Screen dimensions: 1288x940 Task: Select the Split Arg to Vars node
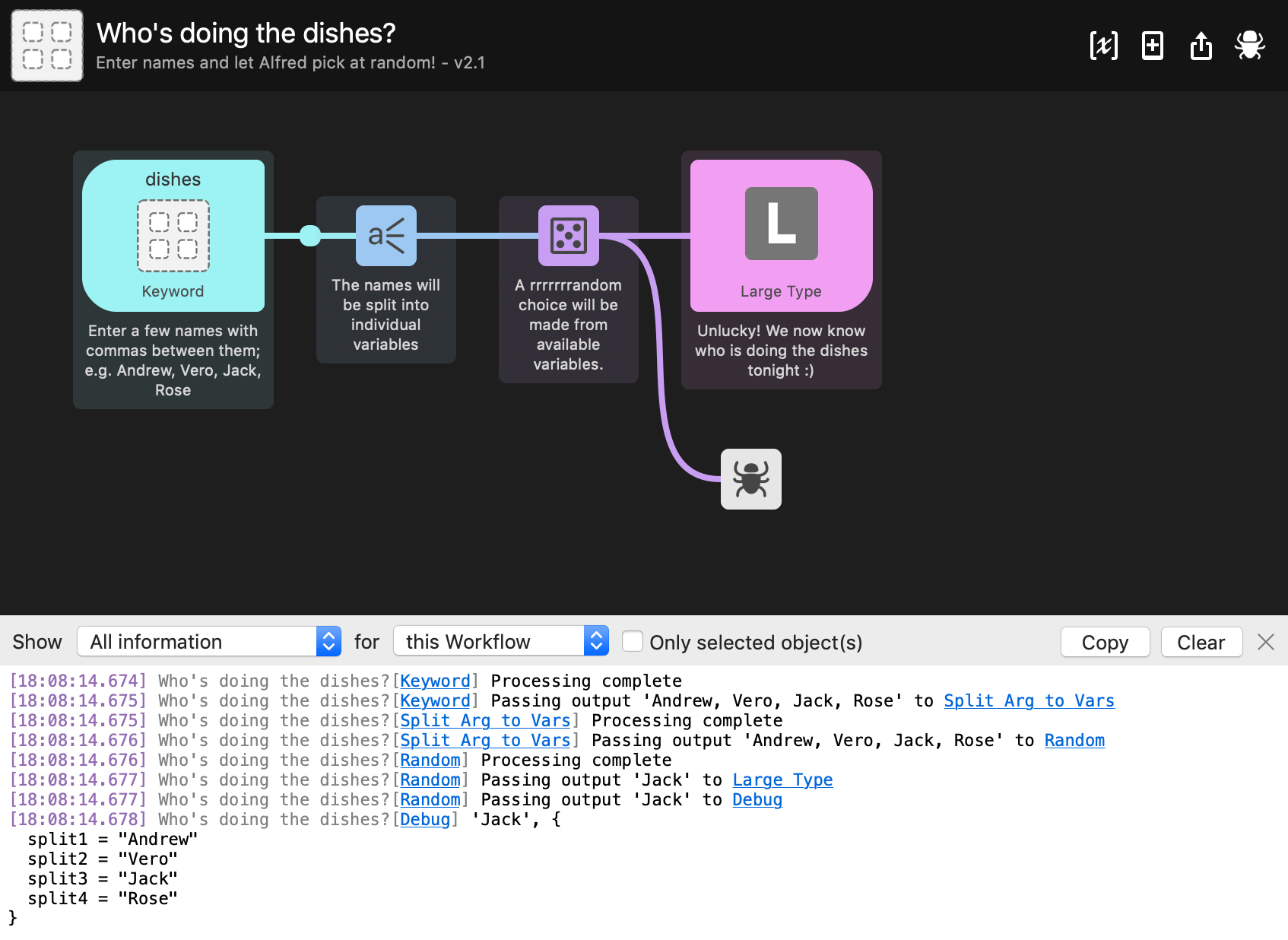tap(385, 236)
